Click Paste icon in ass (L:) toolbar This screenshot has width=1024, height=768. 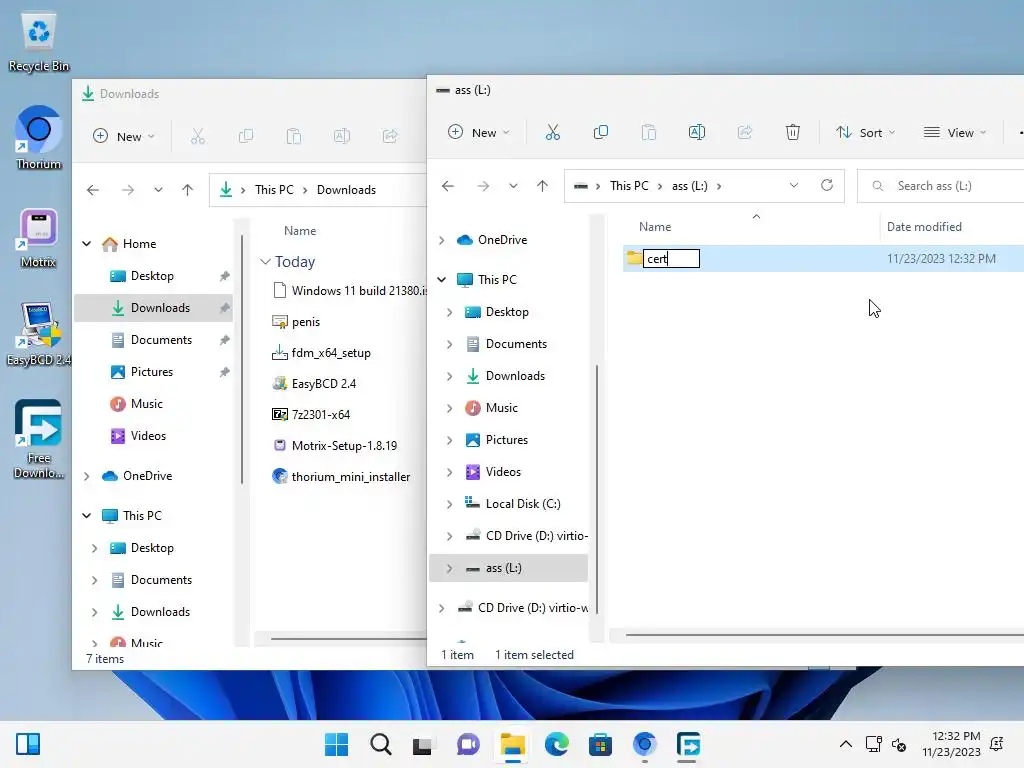coord(648,133)
